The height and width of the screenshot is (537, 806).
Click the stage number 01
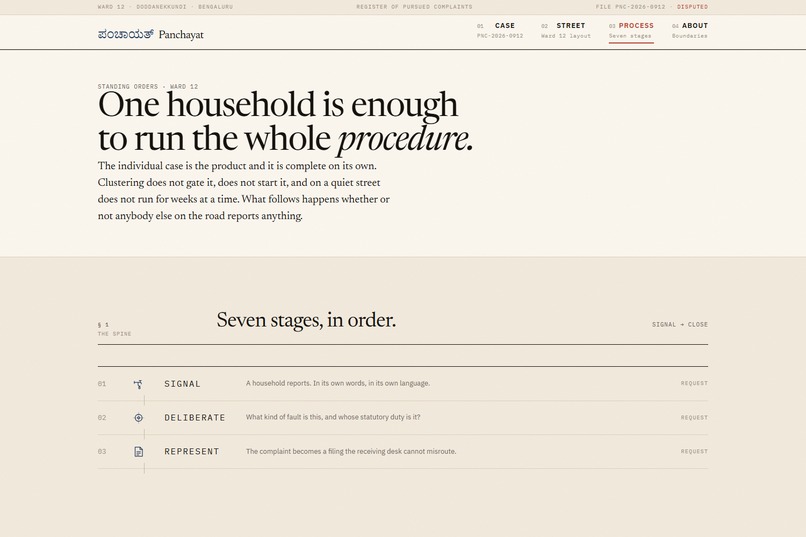(102, 384)
